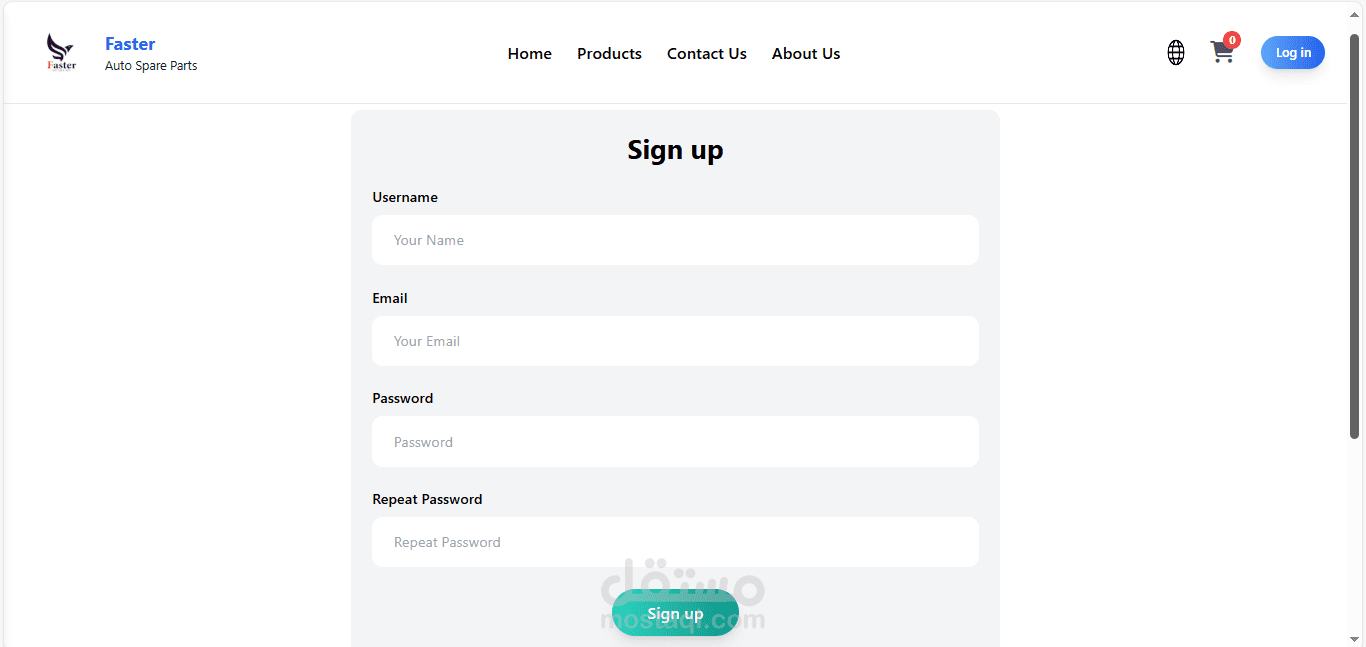Click the red cart count badge
This screenshot has height=647, width=1366.
coord(1232,40)
